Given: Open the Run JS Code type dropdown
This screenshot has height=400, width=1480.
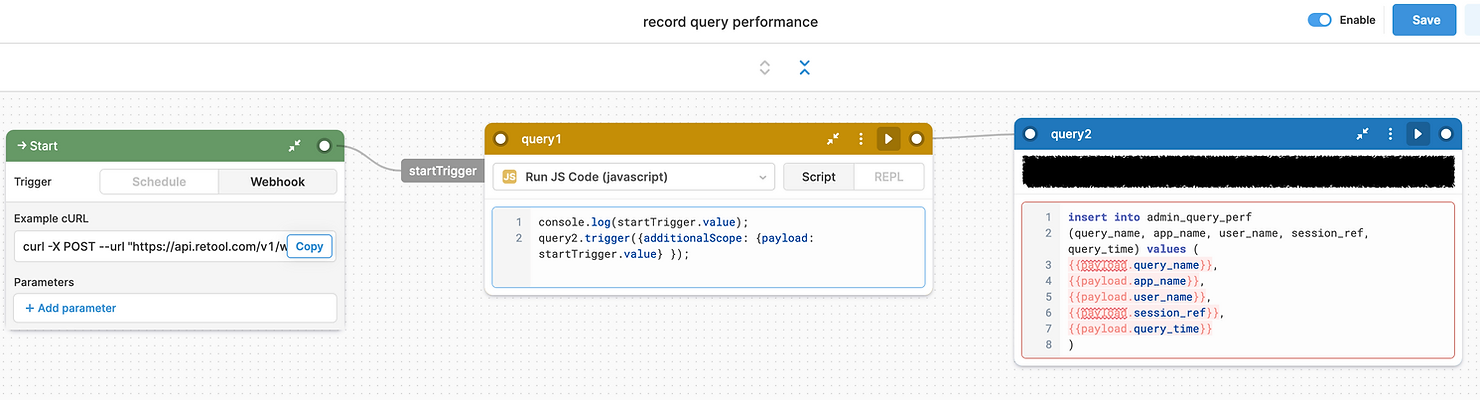Looking at the screenshot, I should click(x=634, y=177).
